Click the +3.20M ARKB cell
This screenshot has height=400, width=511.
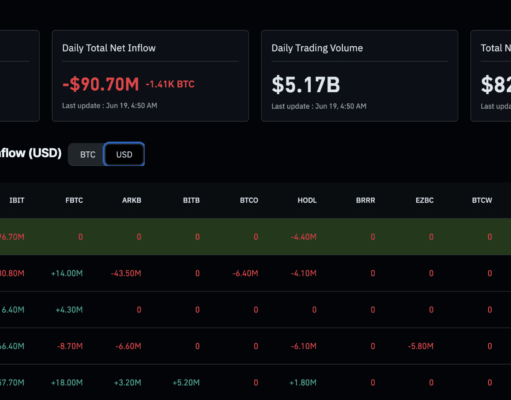click(128, 382)
